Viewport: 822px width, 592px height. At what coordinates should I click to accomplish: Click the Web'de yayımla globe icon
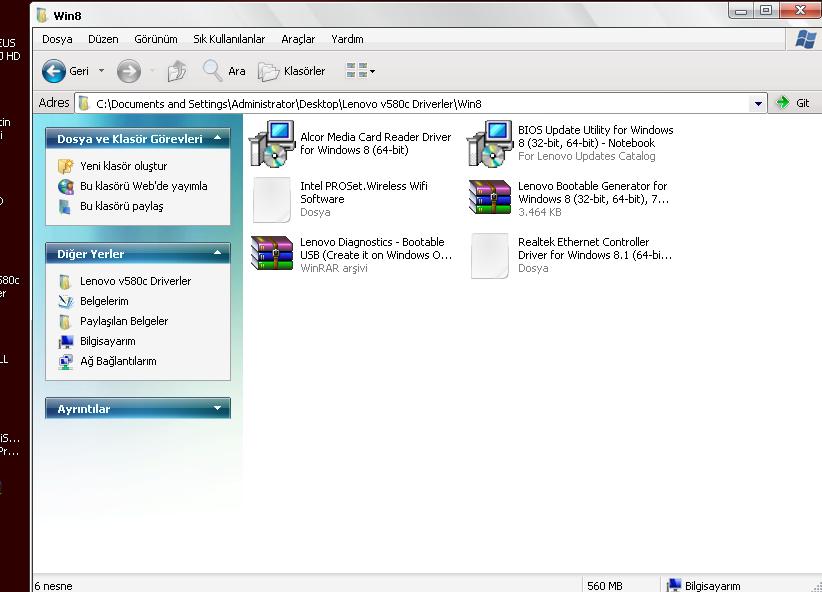pyautogui.click(x=66, y=186)
